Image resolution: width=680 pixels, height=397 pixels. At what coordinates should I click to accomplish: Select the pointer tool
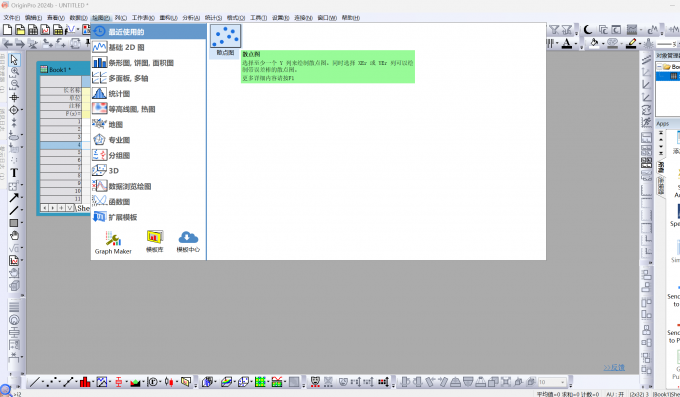click(14, 59)
